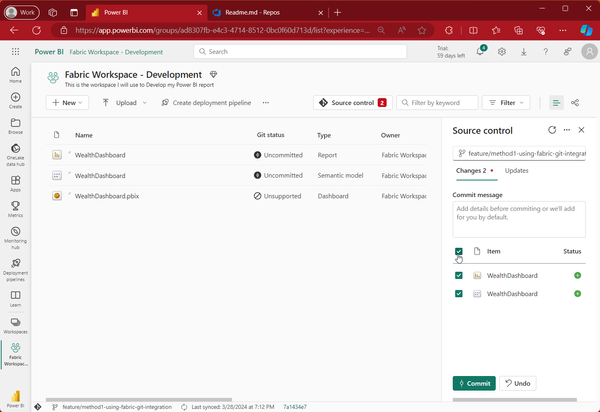Viewport: 600px width, 412px height.
Task: Switch to list view icon
Action: point(556,103)
